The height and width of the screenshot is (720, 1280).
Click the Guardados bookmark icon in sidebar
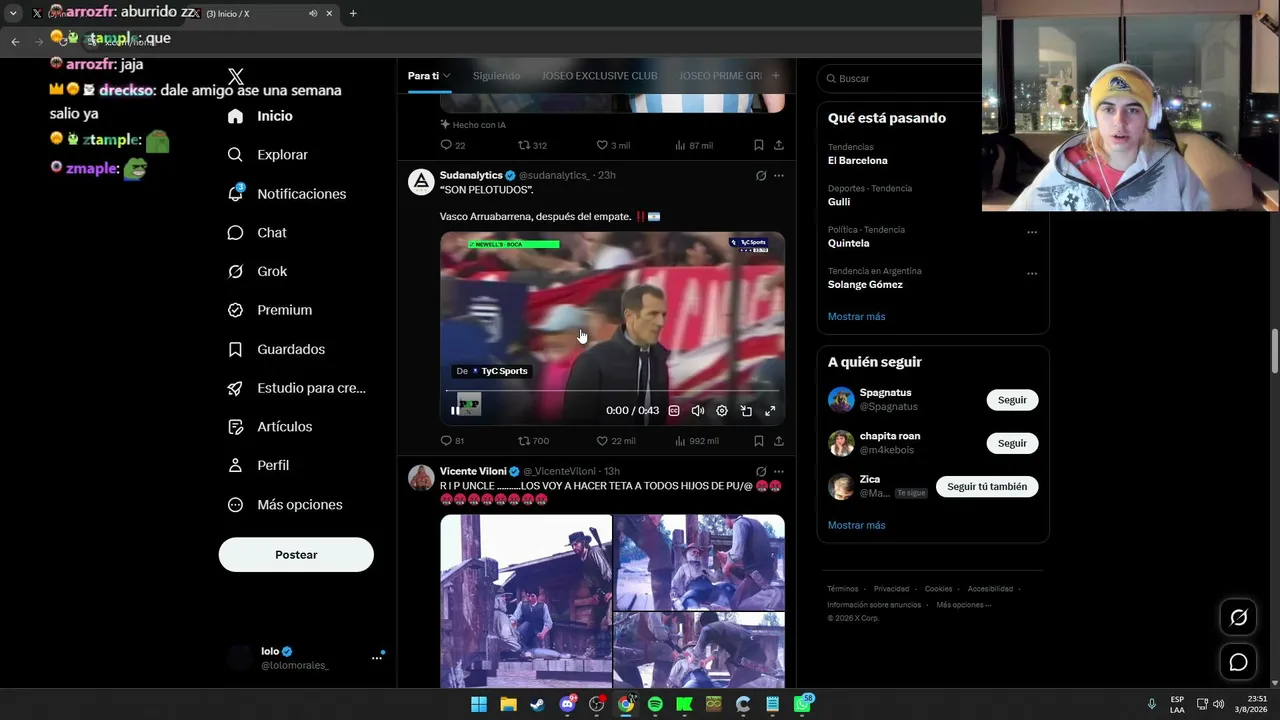point(235,349)
